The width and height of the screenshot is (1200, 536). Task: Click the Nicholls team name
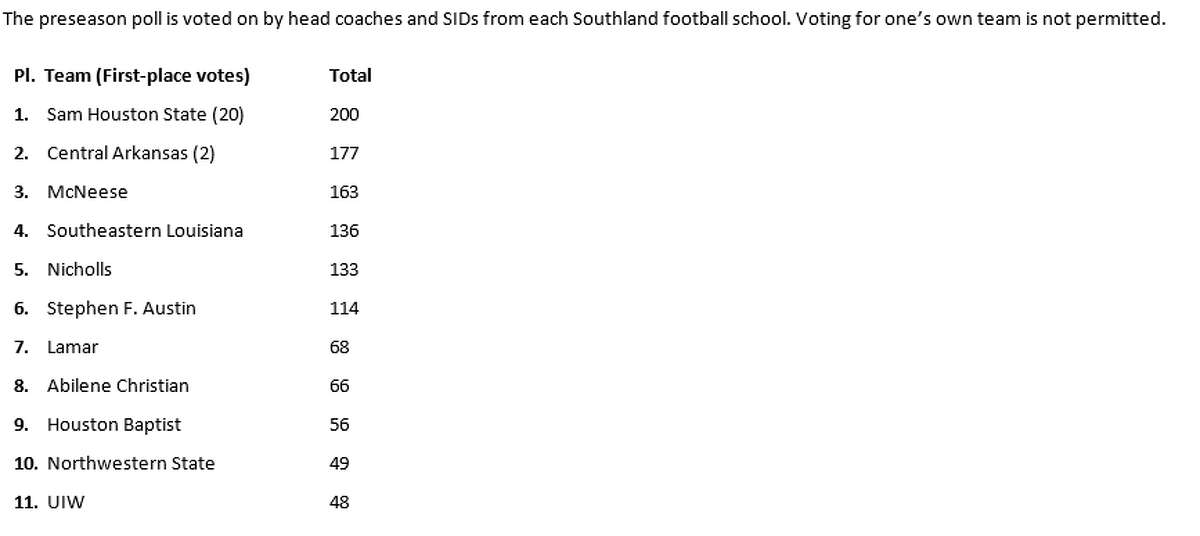(79, 269)
